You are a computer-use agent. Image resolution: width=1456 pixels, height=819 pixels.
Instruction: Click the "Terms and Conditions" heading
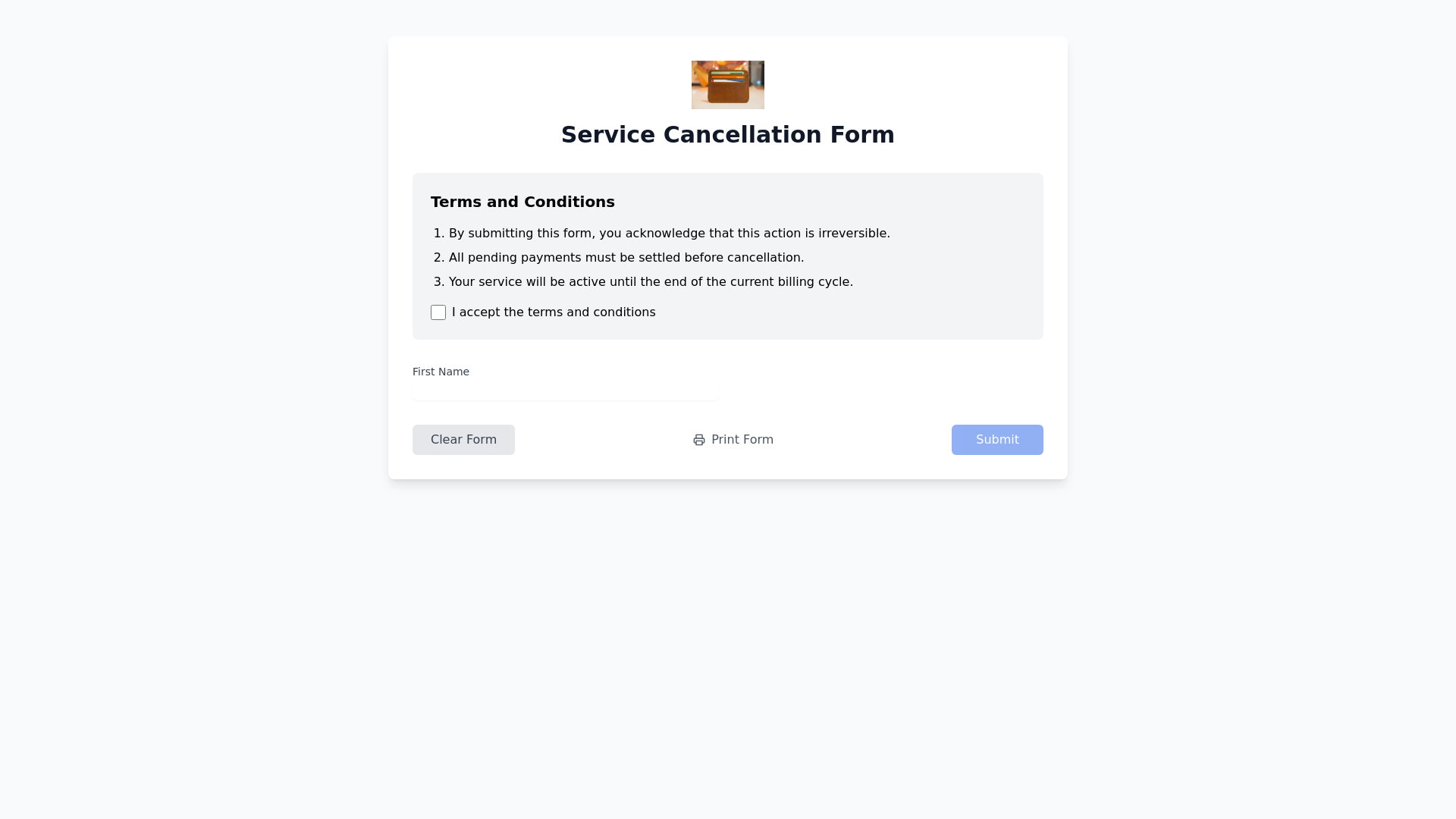[522, 202]
